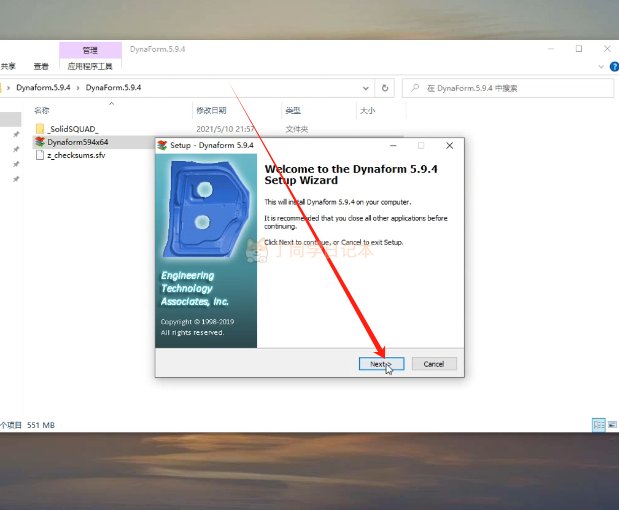The width and height of the screenshot is (619, 510).
Task: Select the z_checksums.sfv file icon
Action: 40,155
